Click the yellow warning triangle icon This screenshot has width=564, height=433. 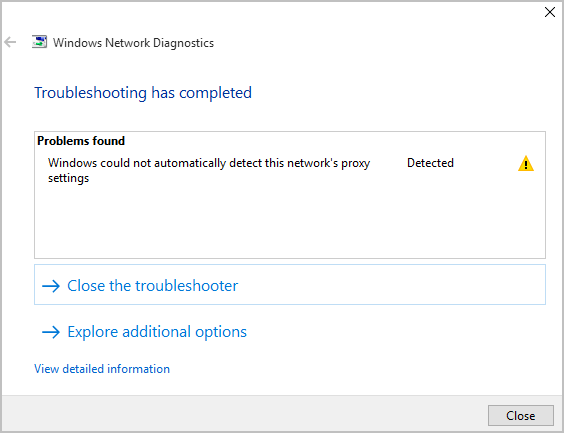pos(526,164)
